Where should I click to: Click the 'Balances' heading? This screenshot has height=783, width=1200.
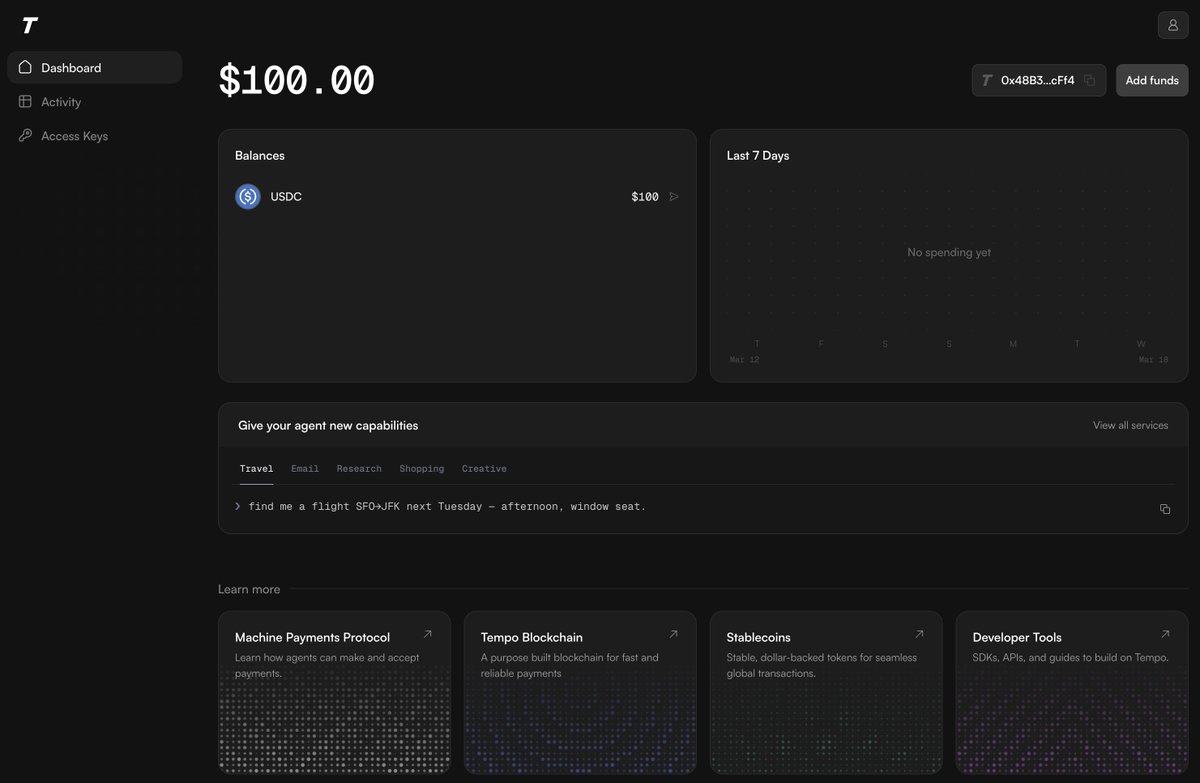(x=260, y=155)
